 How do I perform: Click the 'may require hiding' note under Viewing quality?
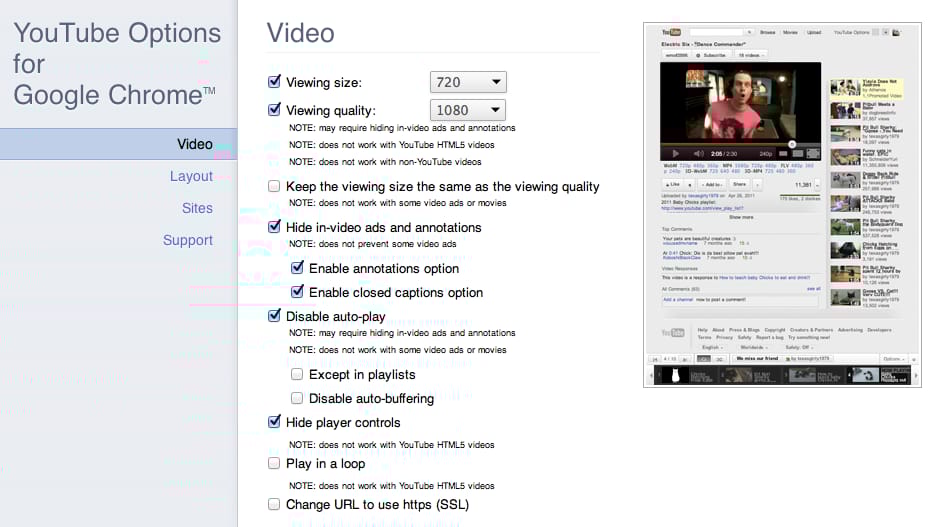[402, 128]
